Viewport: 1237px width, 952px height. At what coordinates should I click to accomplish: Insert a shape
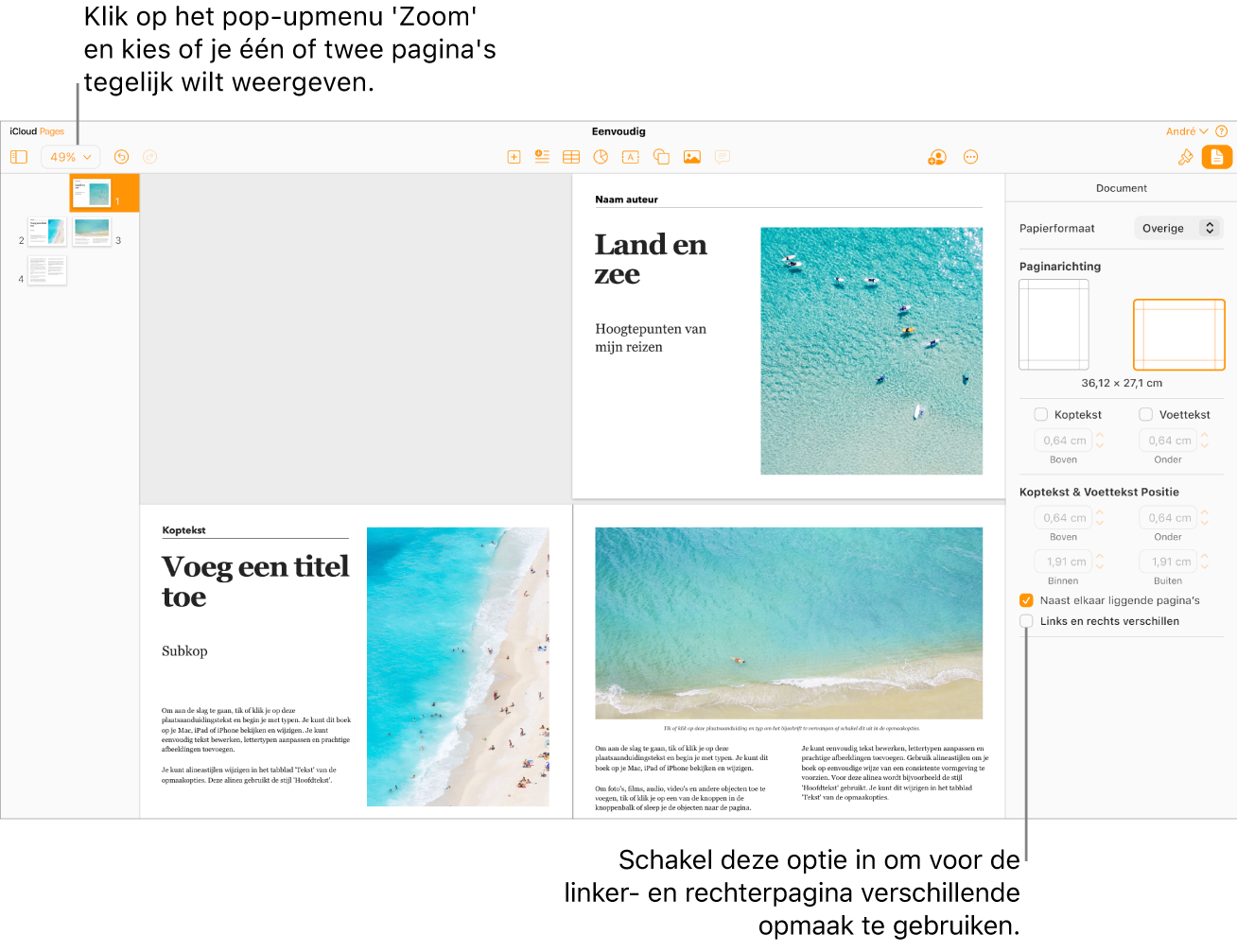pyautogui.click(x=660, y=157)
